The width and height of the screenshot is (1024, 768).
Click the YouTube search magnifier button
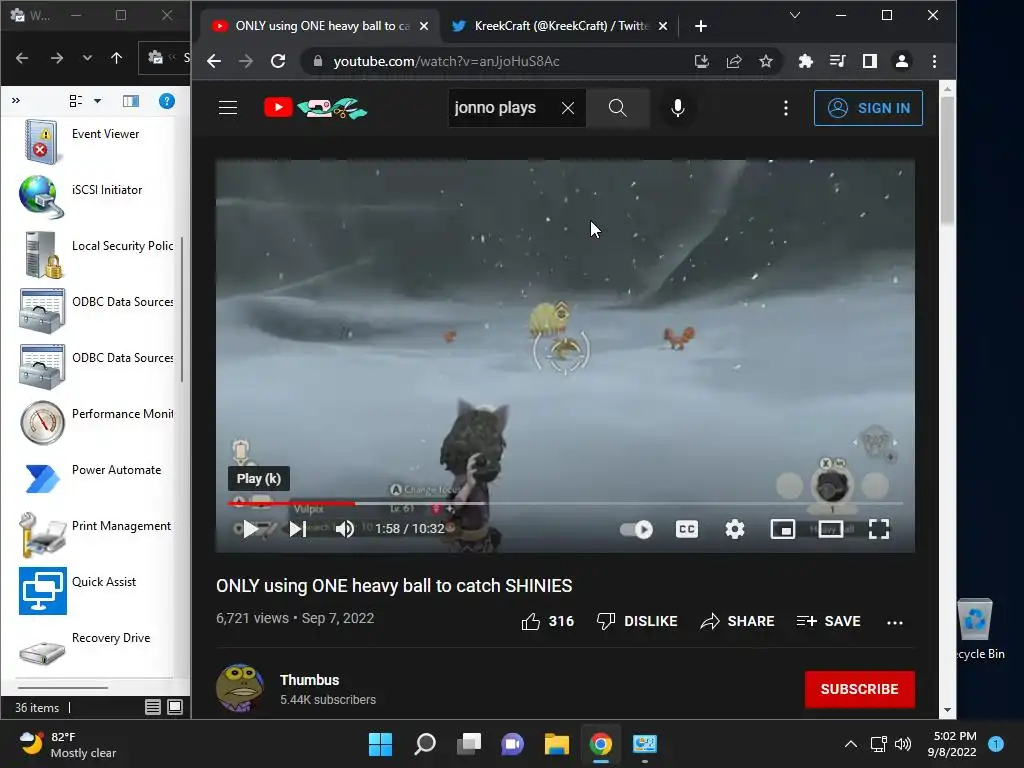click(x=618, y=108)
